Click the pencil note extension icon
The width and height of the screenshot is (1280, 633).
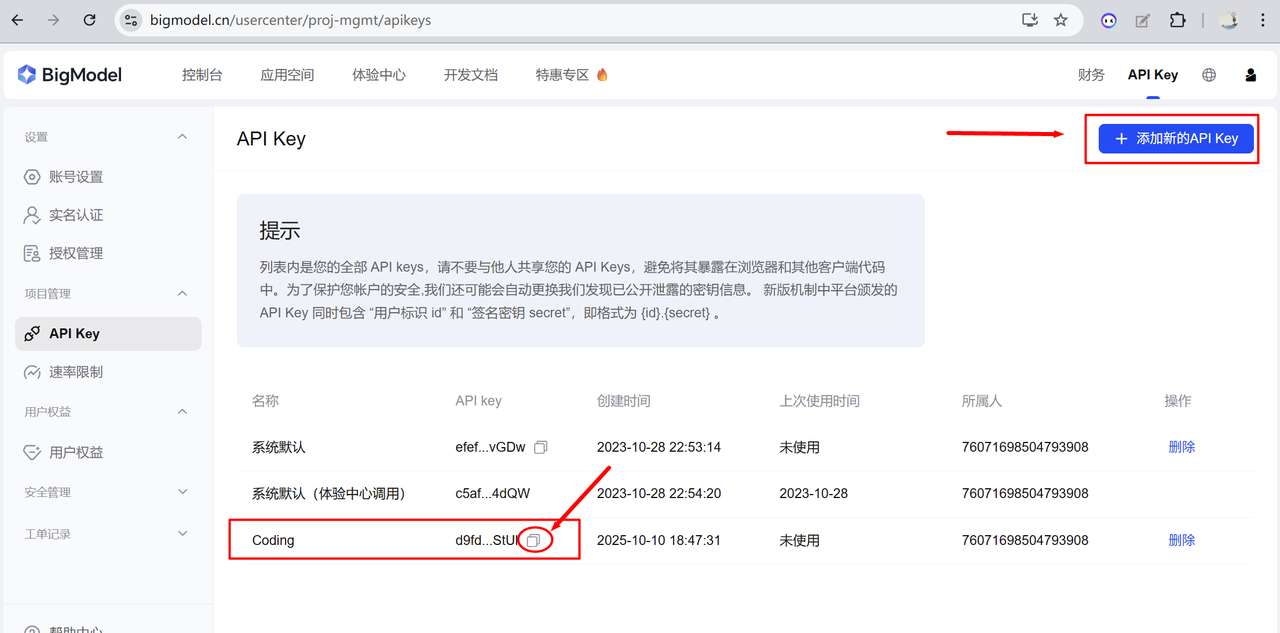click(x=1142, y=20)
